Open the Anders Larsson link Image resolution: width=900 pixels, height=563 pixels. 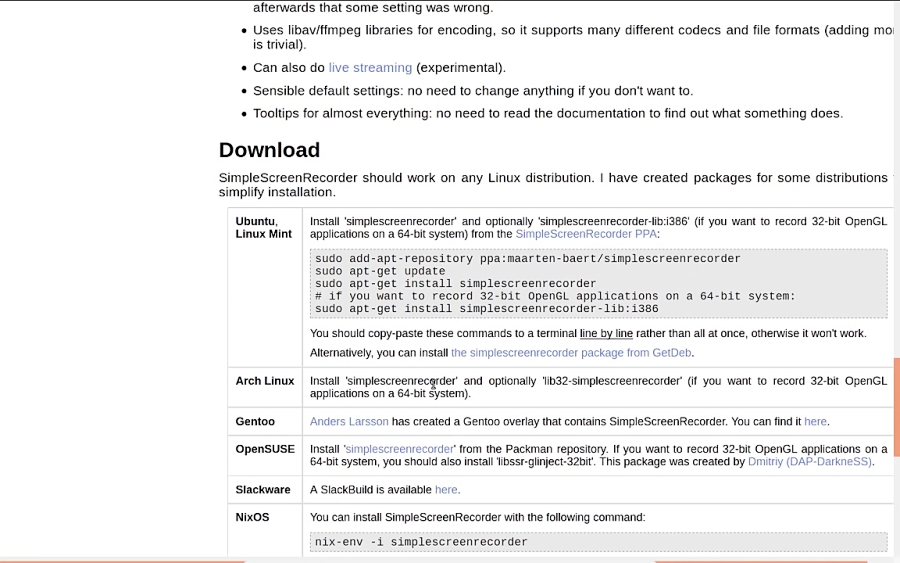coord(349,422)
